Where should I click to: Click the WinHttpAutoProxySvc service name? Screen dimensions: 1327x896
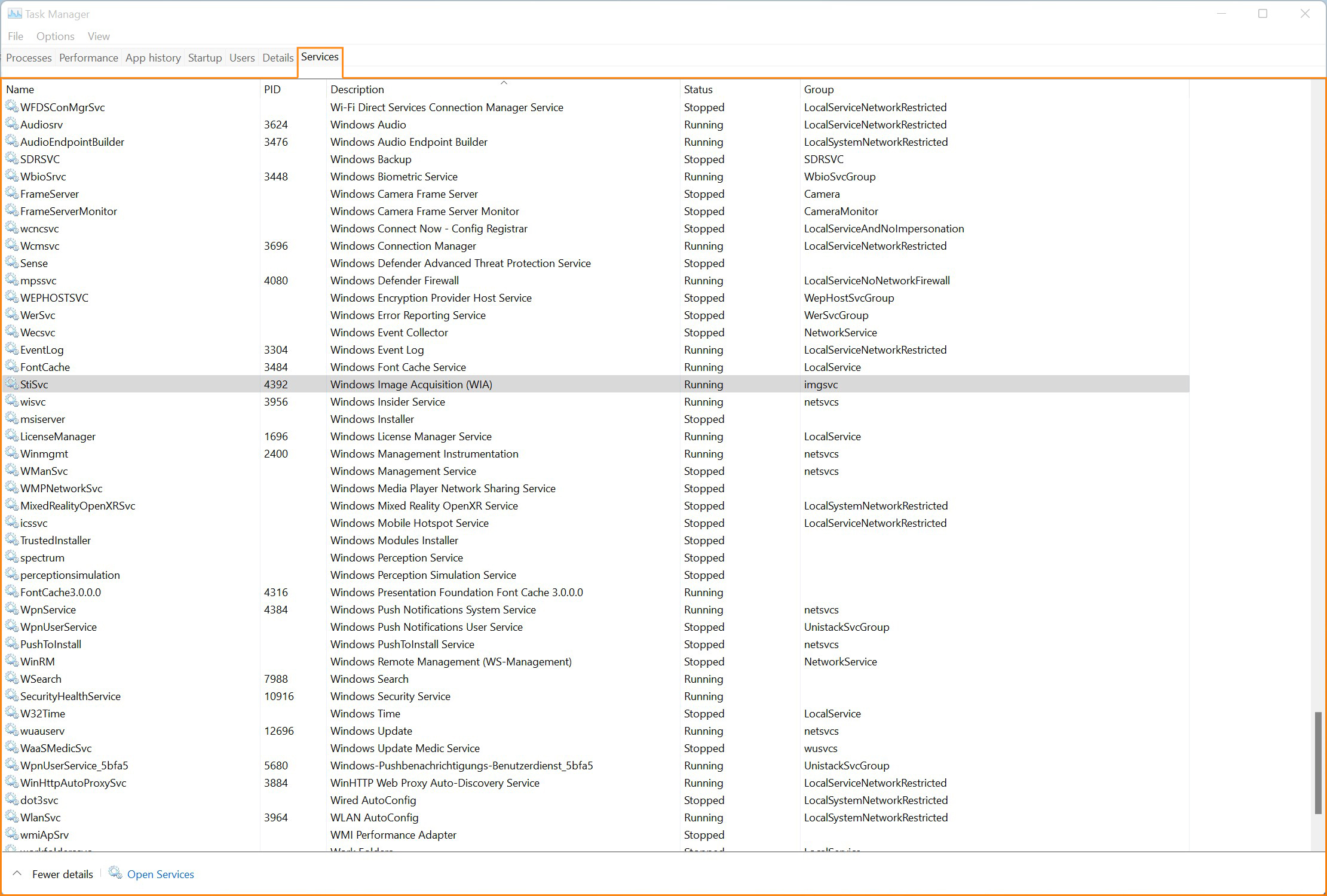pos(73,783)
